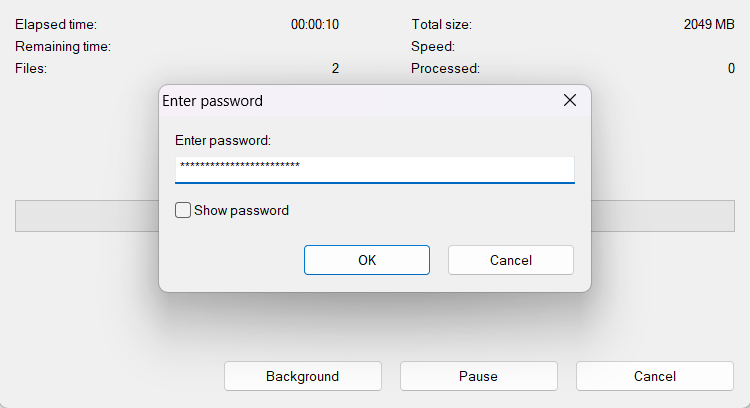The image size is (750, 408).
Task: Select the Elapsed time label
Action: 56,24
